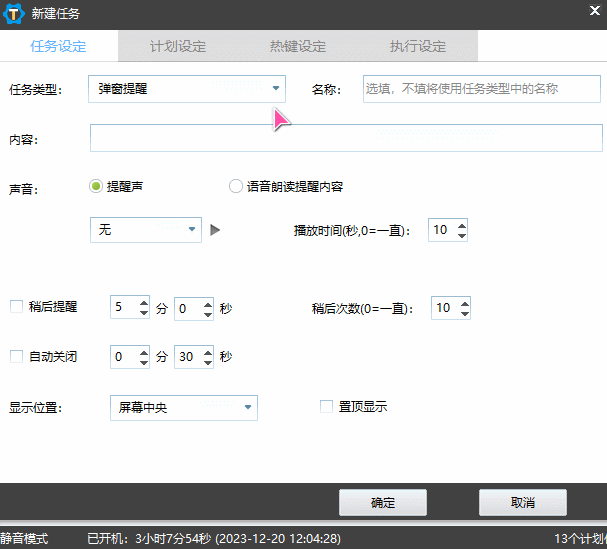607x549 pixels.
Task: Tick the 置顶显示 checkbox
Action: click(x=326, y=407)
